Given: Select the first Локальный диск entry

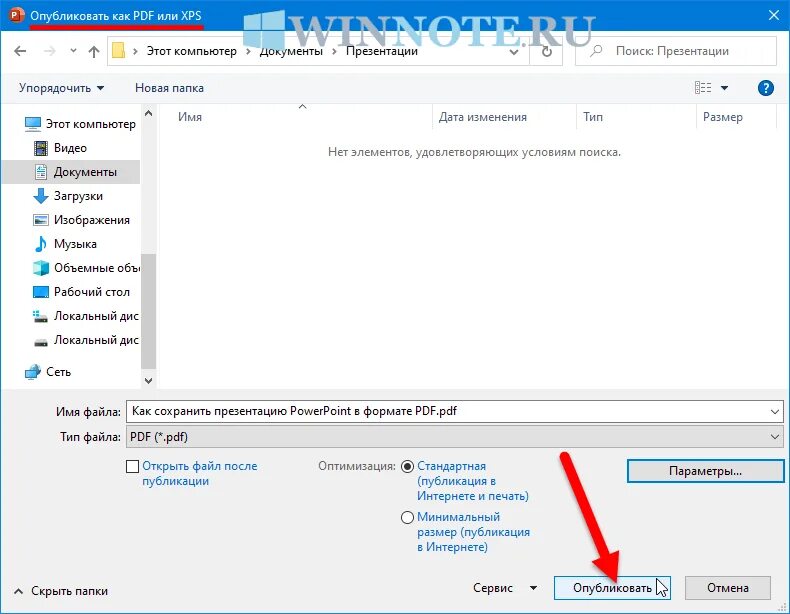Looking at the screenshot, I should (96, 316).
